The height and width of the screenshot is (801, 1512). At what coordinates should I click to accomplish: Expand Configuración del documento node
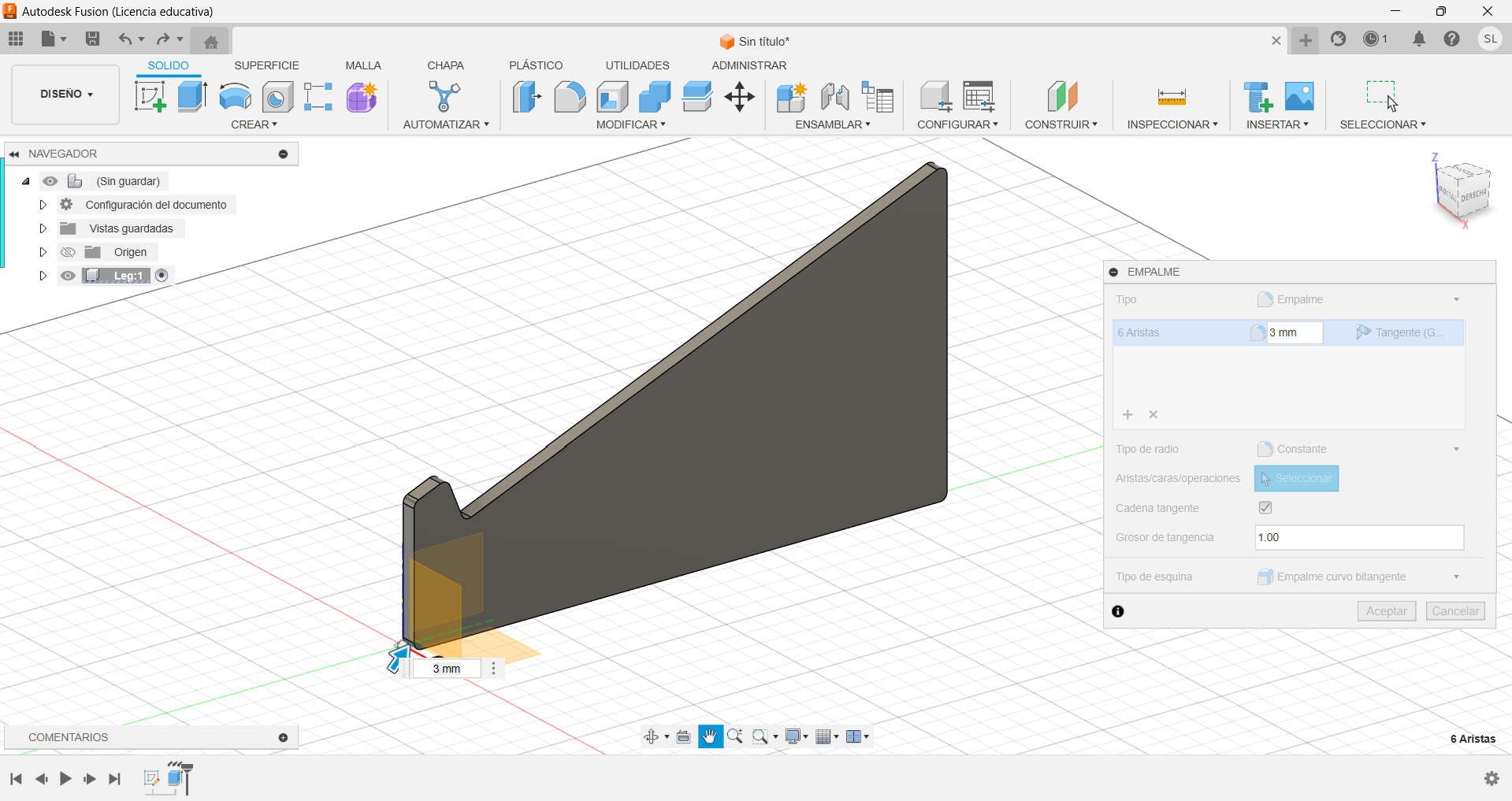43,205
